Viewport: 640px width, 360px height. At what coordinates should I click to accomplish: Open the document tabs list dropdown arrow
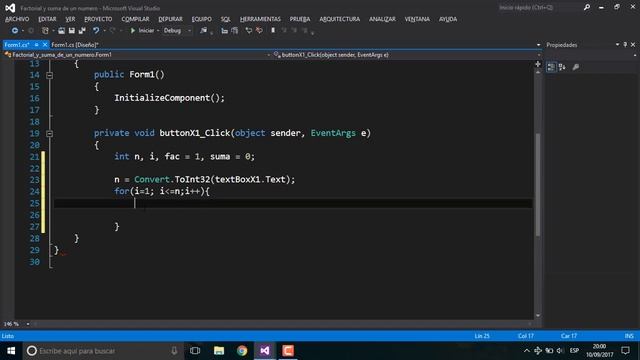pyautogui.click(x=538, y=45)
